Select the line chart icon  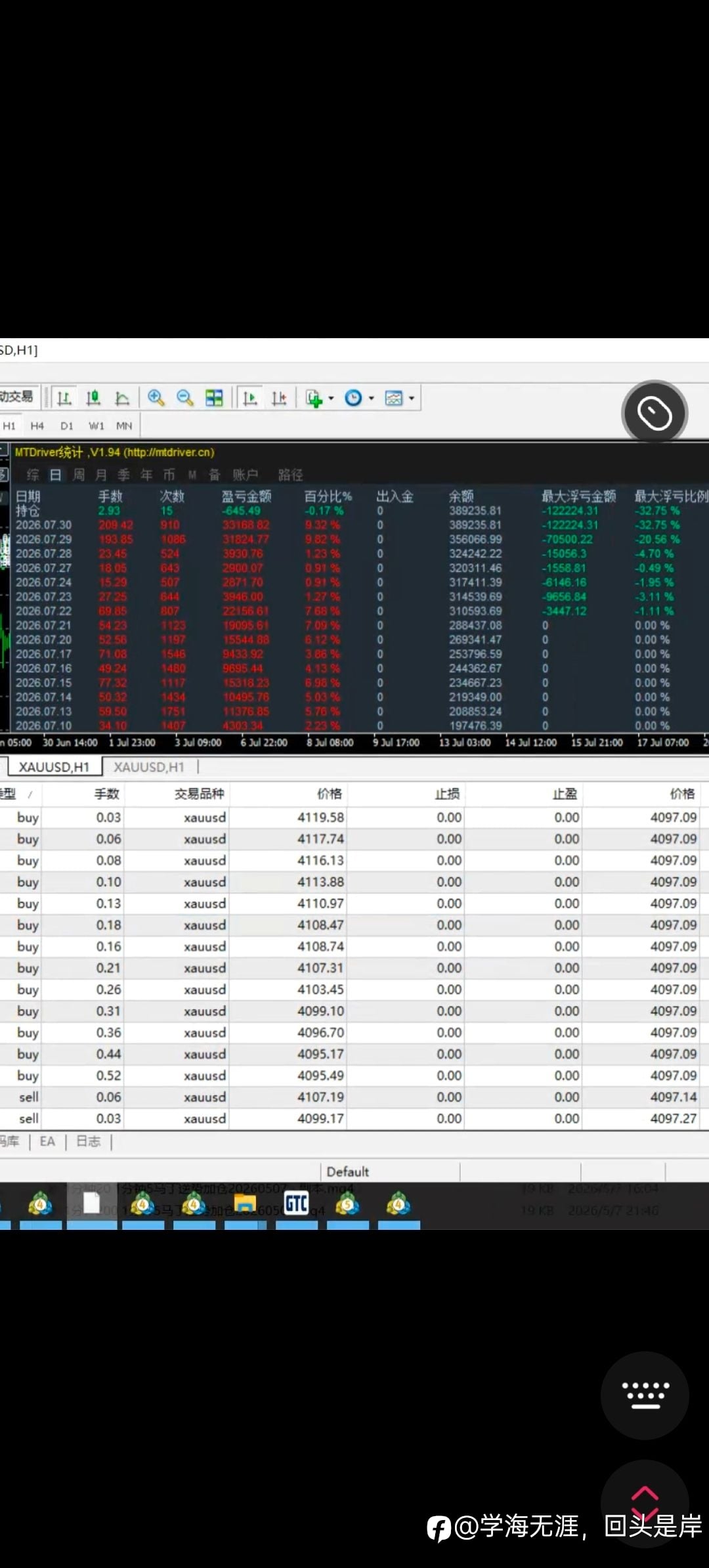click(122, 398)
